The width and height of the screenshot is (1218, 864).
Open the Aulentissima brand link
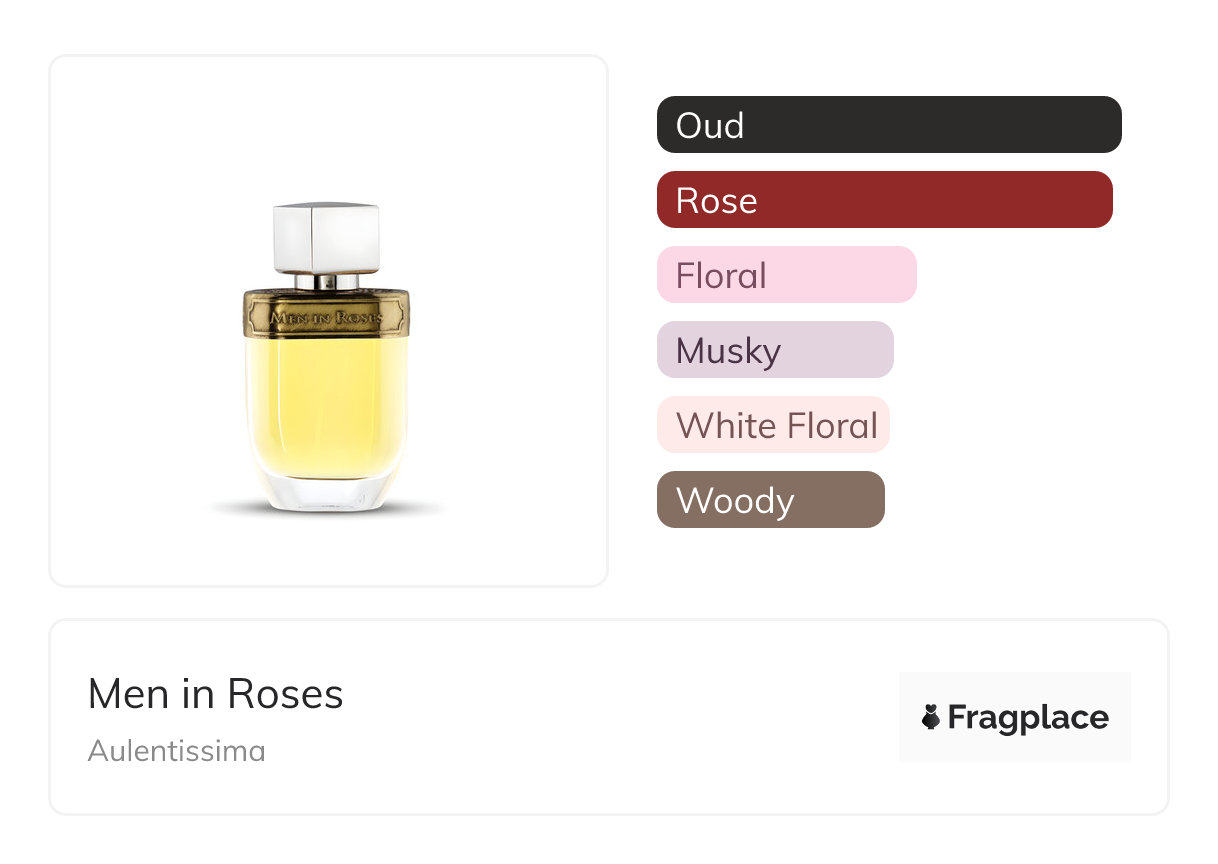pyautogui.click(x=176, y=750)
